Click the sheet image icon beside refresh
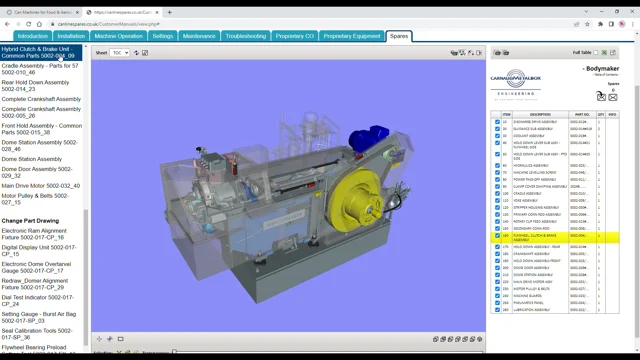Screen dimensions: 640x360 click(145, 53)
